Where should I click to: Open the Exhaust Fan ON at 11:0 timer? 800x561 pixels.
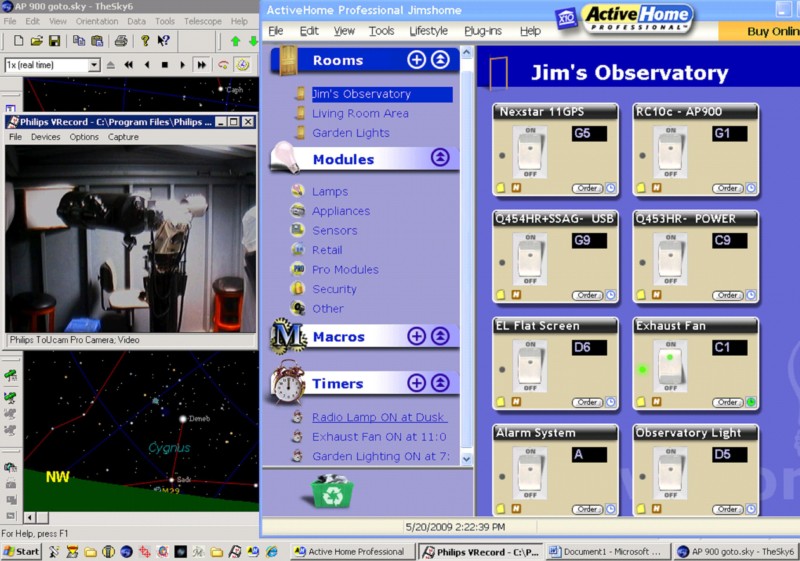[379, 437]
